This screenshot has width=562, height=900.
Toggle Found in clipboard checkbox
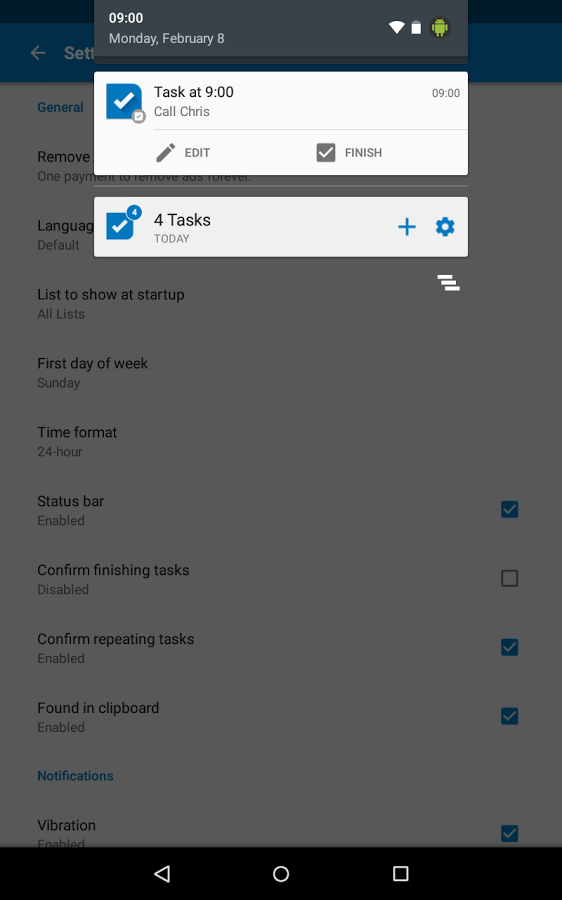[x=509, y=716]
